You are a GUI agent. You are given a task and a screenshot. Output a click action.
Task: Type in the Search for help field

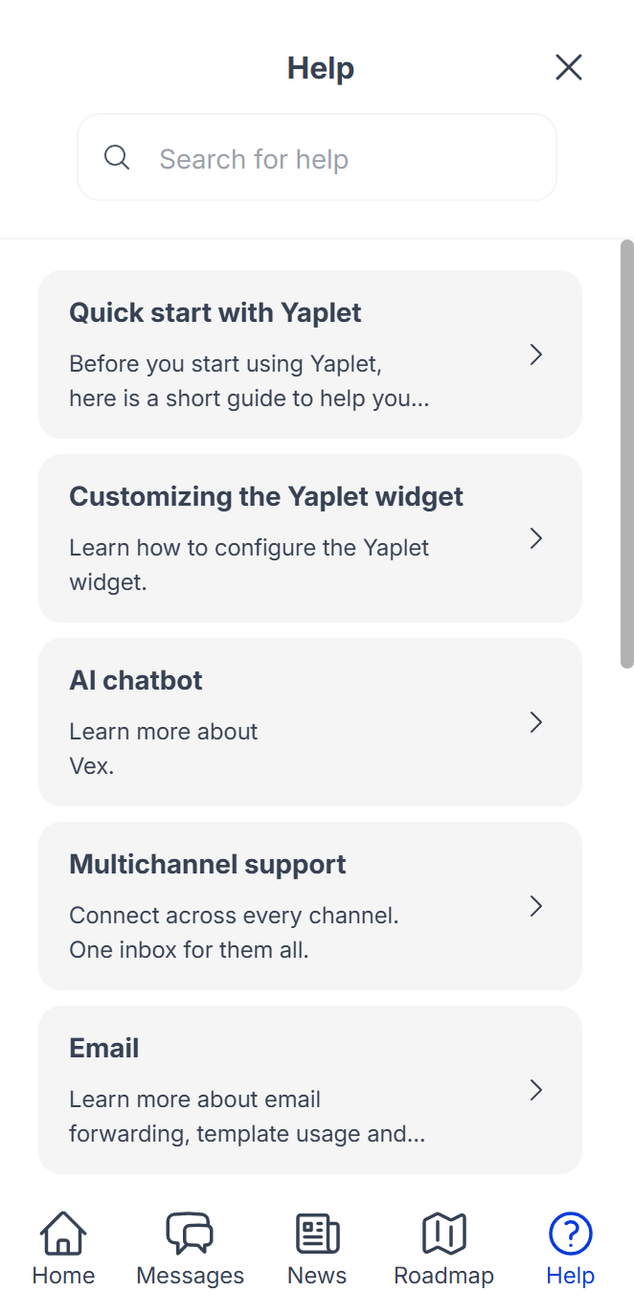click(x=340, y=159)
